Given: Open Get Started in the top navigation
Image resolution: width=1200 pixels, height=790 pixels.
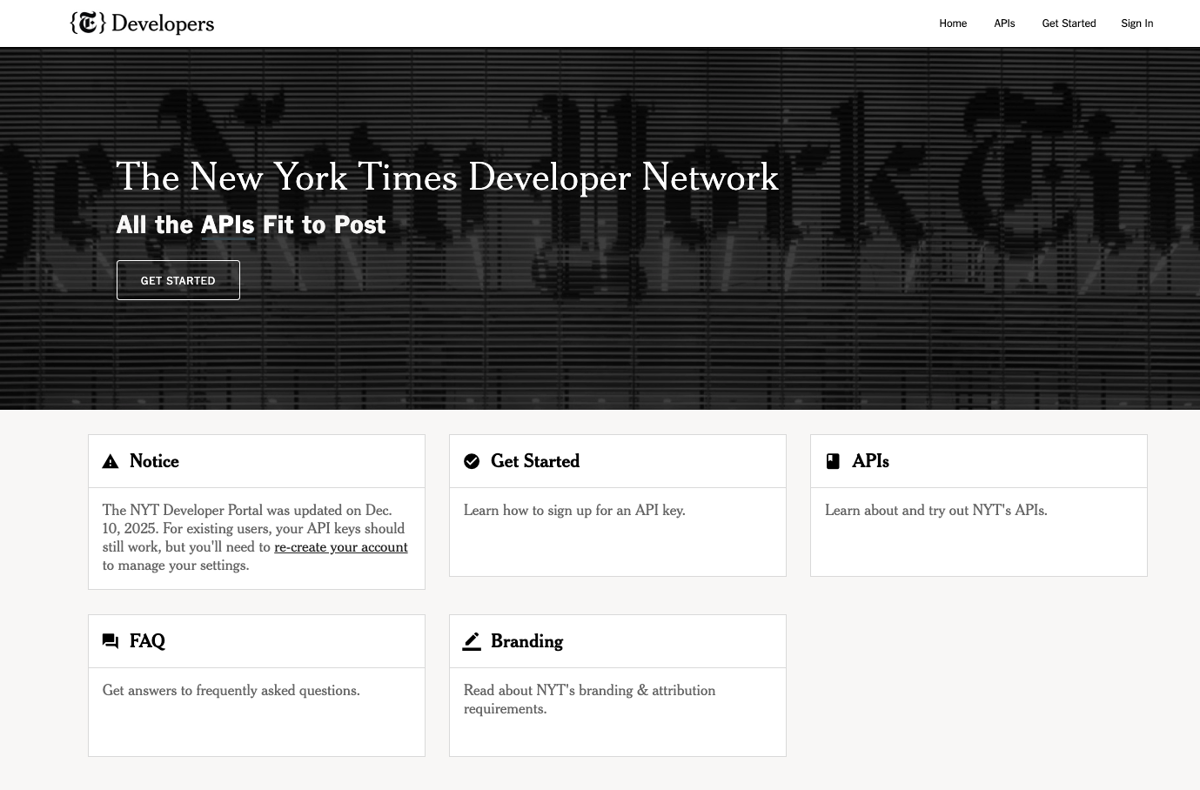Looking at the screenshot, I should tap(1069, 23).
